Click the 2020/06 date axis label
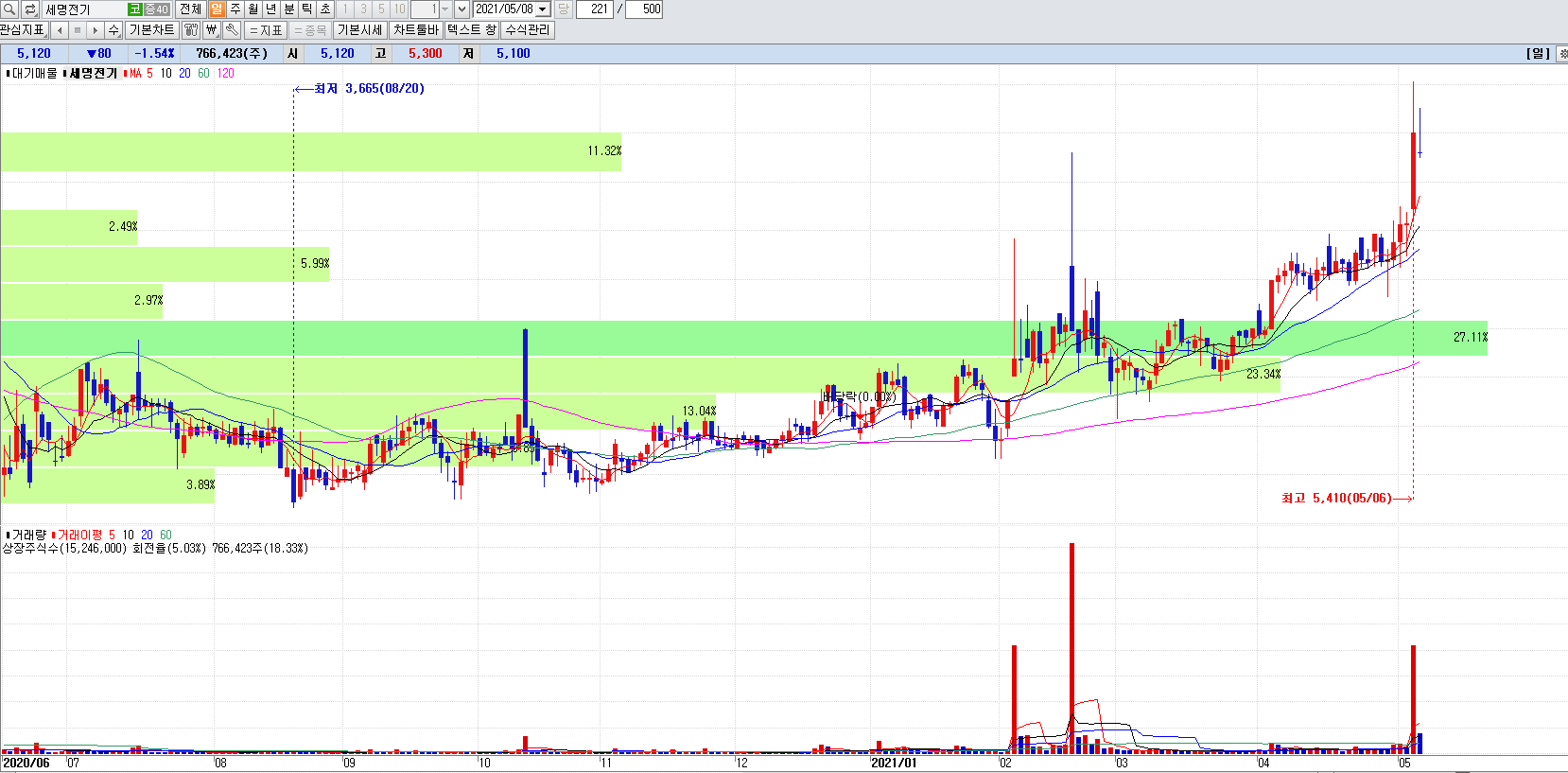The height and width of the screenshot is (773, 1568). (x=26, y=763)
